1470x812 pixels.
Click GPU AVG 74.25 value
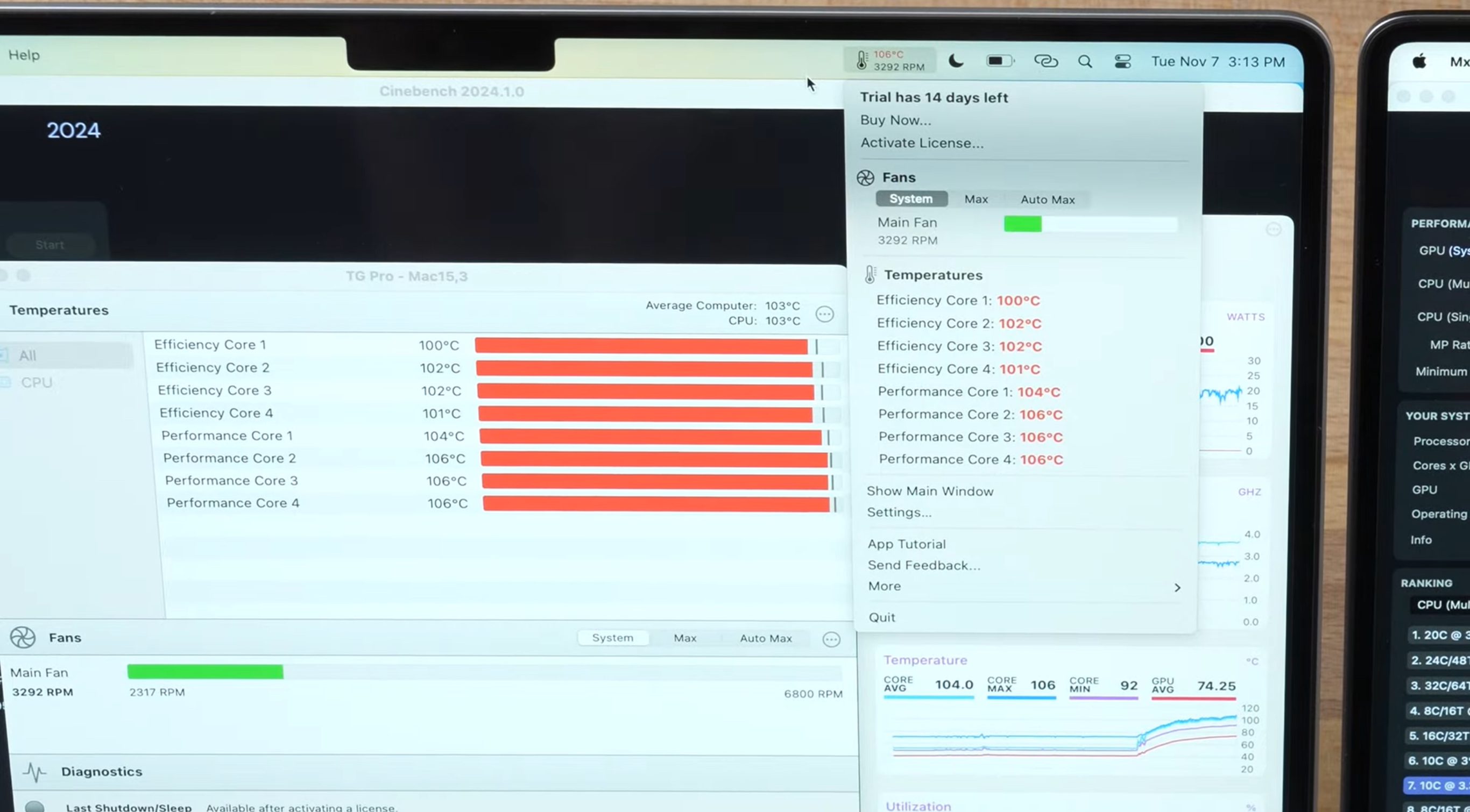1216,686
